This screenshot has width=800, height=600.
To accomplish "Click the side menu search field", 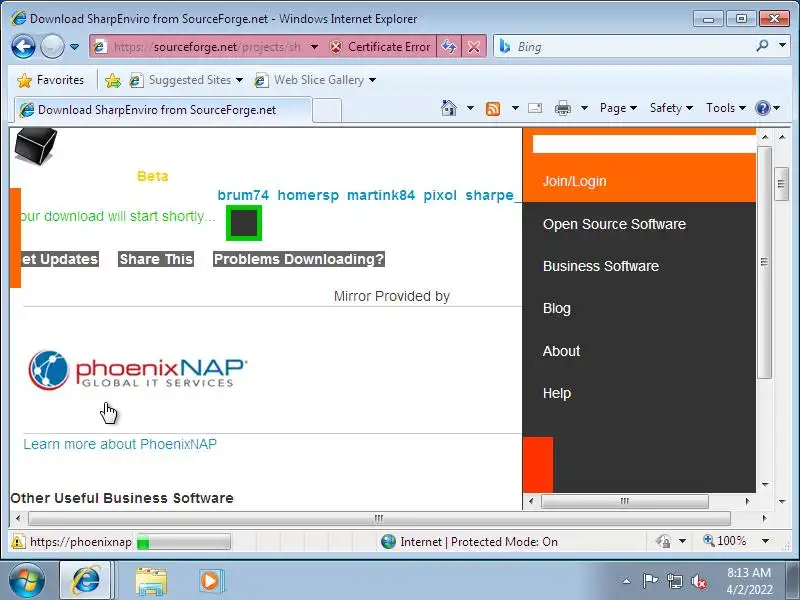I will (x=644, y=144).
